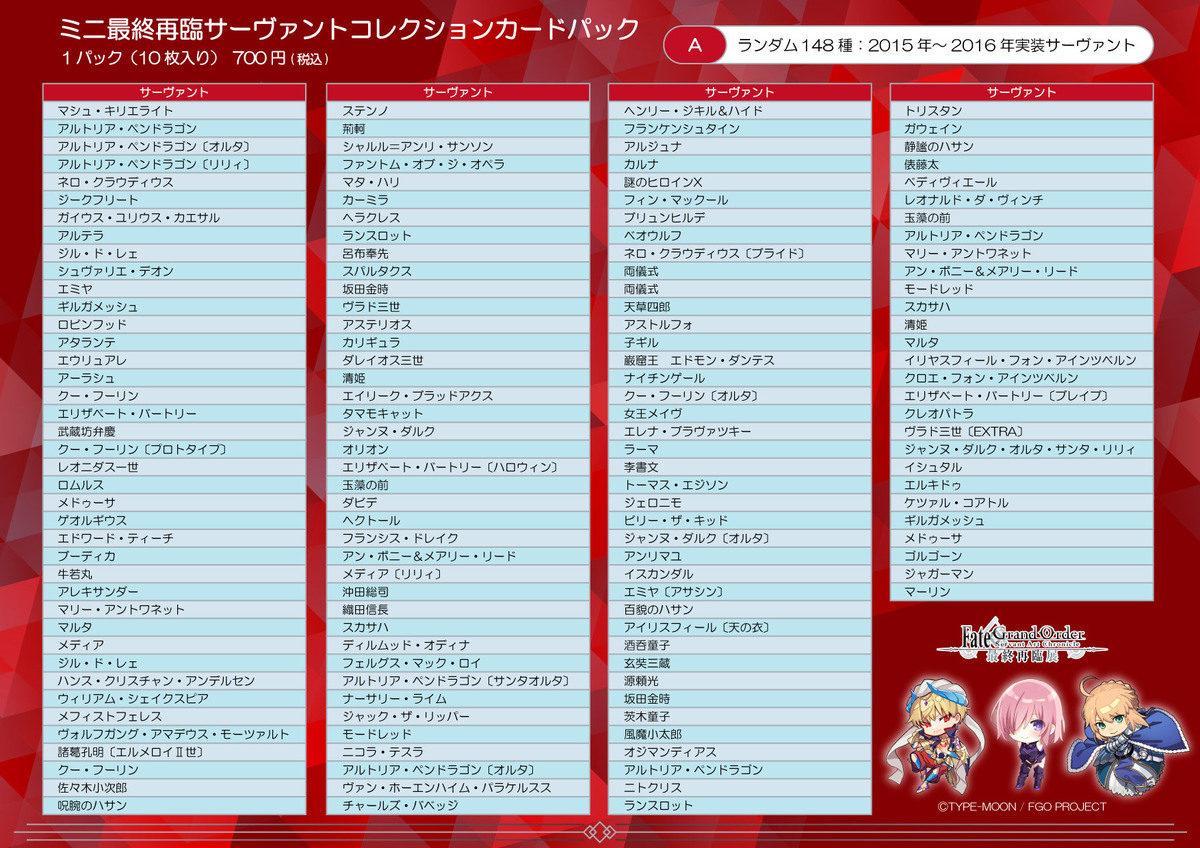
Task: Select the アーラシュ row
Action: click(x=174, y=378)
